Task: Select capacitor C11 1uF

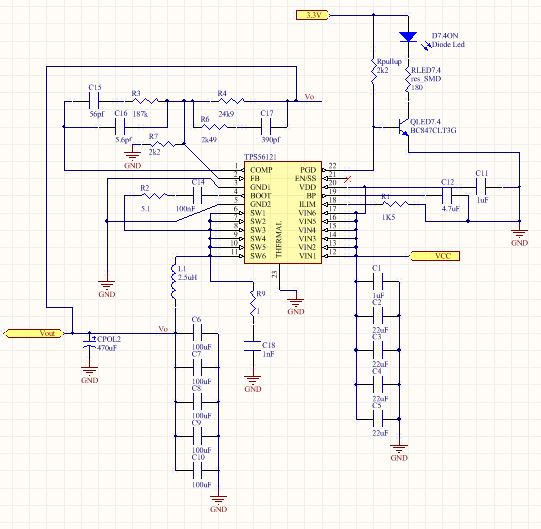Action: tap(481, 187)
